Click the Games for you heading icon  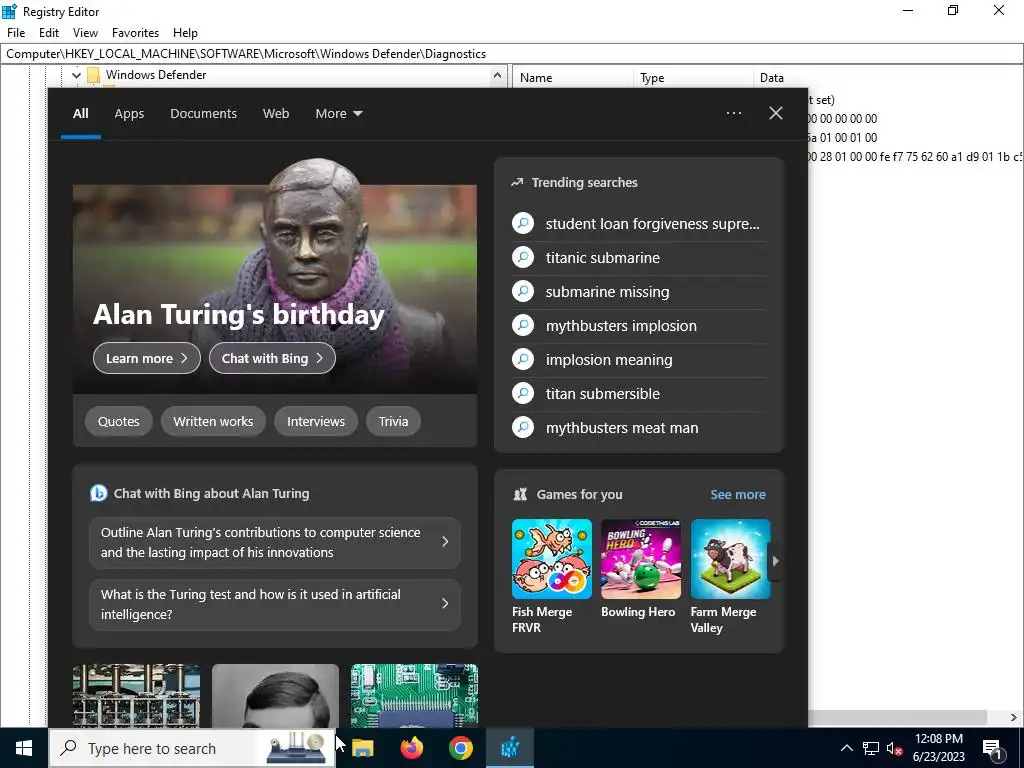coord(520,494)
